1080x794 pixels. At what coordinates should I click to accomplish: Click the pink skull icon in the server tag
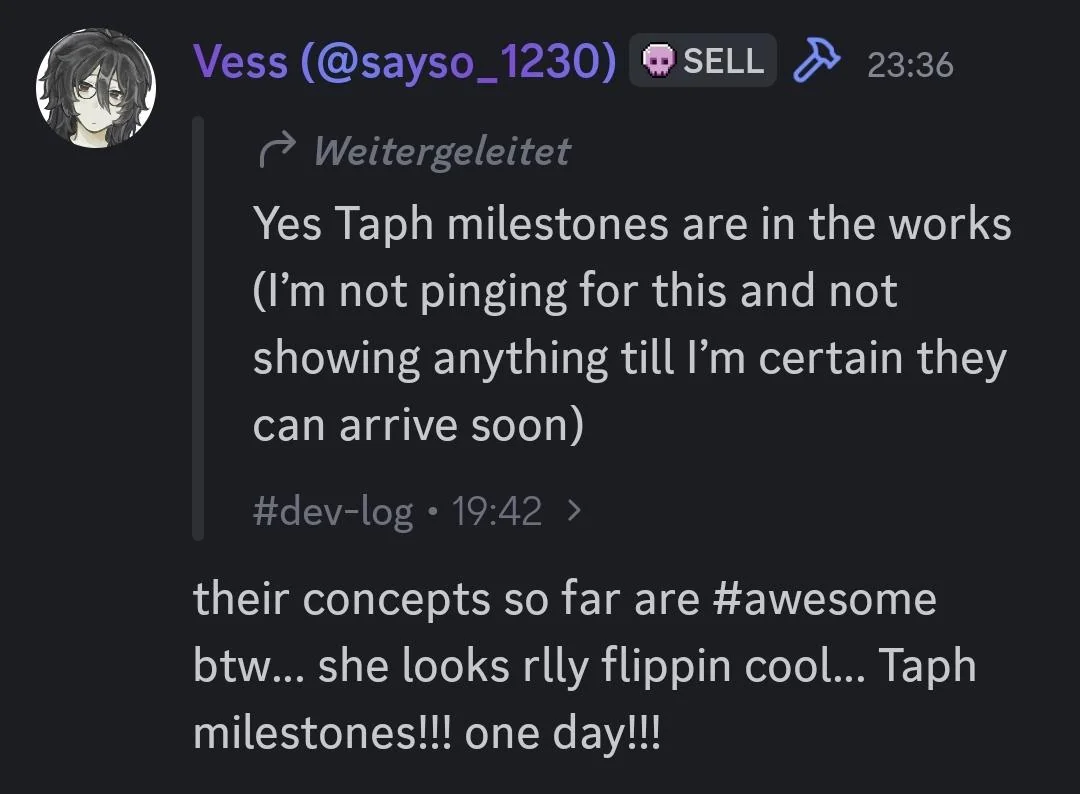point(656,62)
